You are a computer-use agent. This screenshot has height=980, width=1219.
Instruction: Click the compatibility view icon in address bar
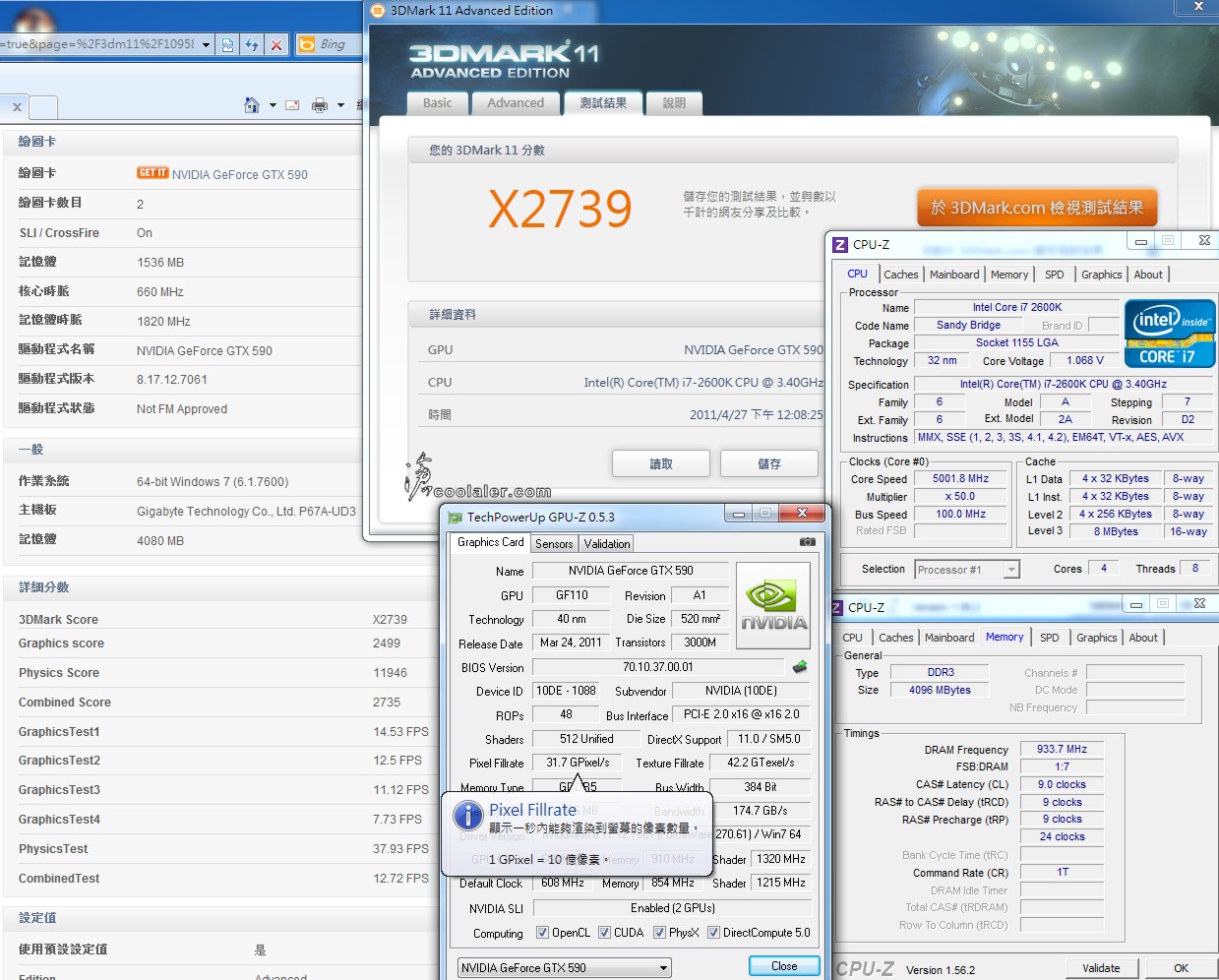(x=227, y=44)
